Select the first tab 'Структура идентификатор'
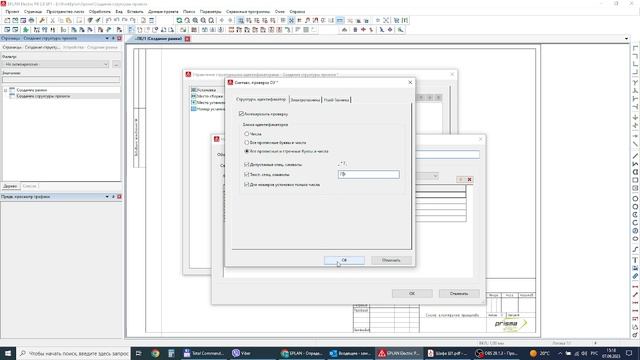 click(262, 100)
